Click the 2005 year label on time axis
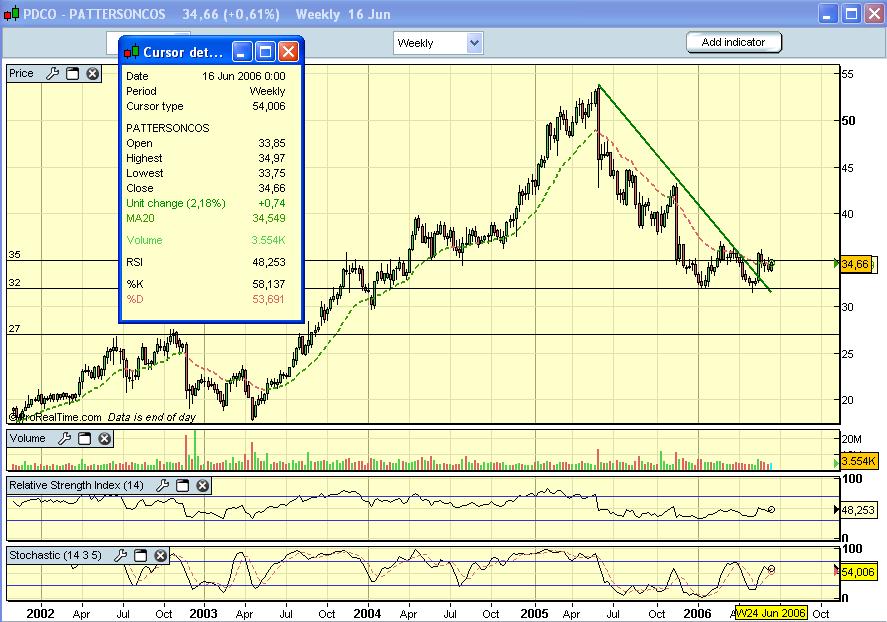Viewport: 887px width, 622px height. [534, 614]
